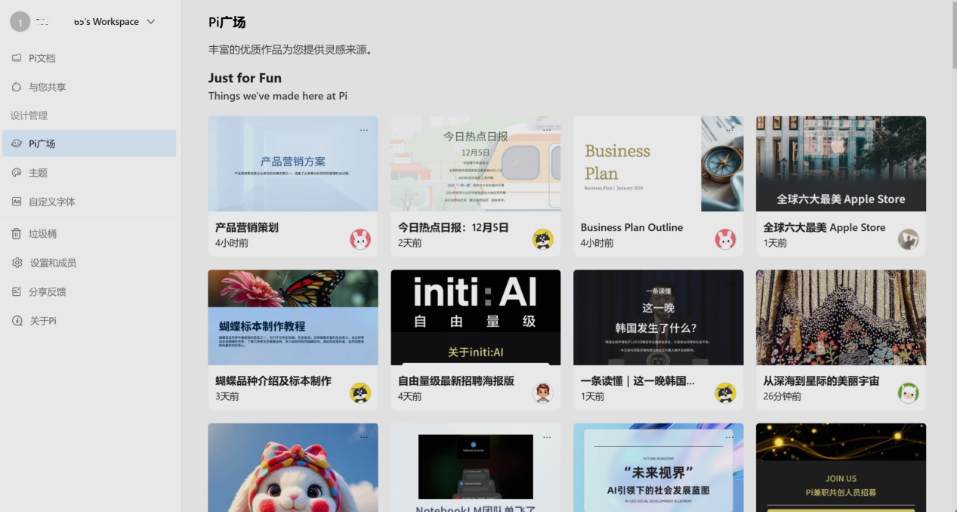Click author avatar on 一条读懂 card

725,393
